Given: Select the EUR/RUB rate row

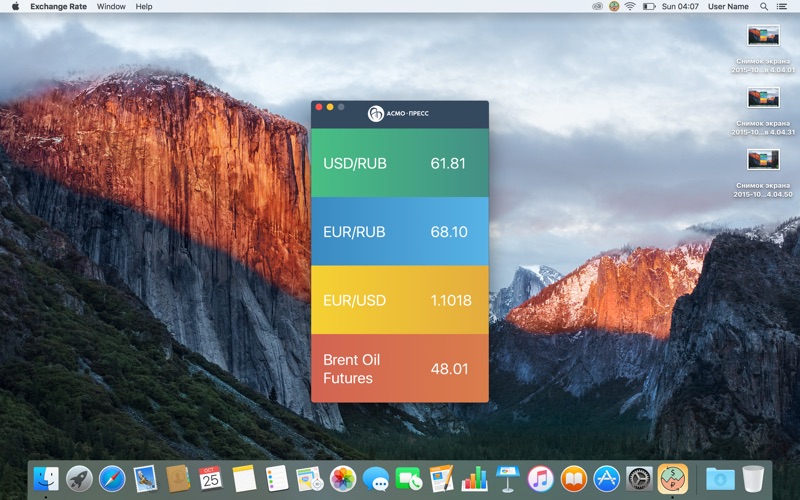Looking at the screenshot, I should [x=399, y=231].
